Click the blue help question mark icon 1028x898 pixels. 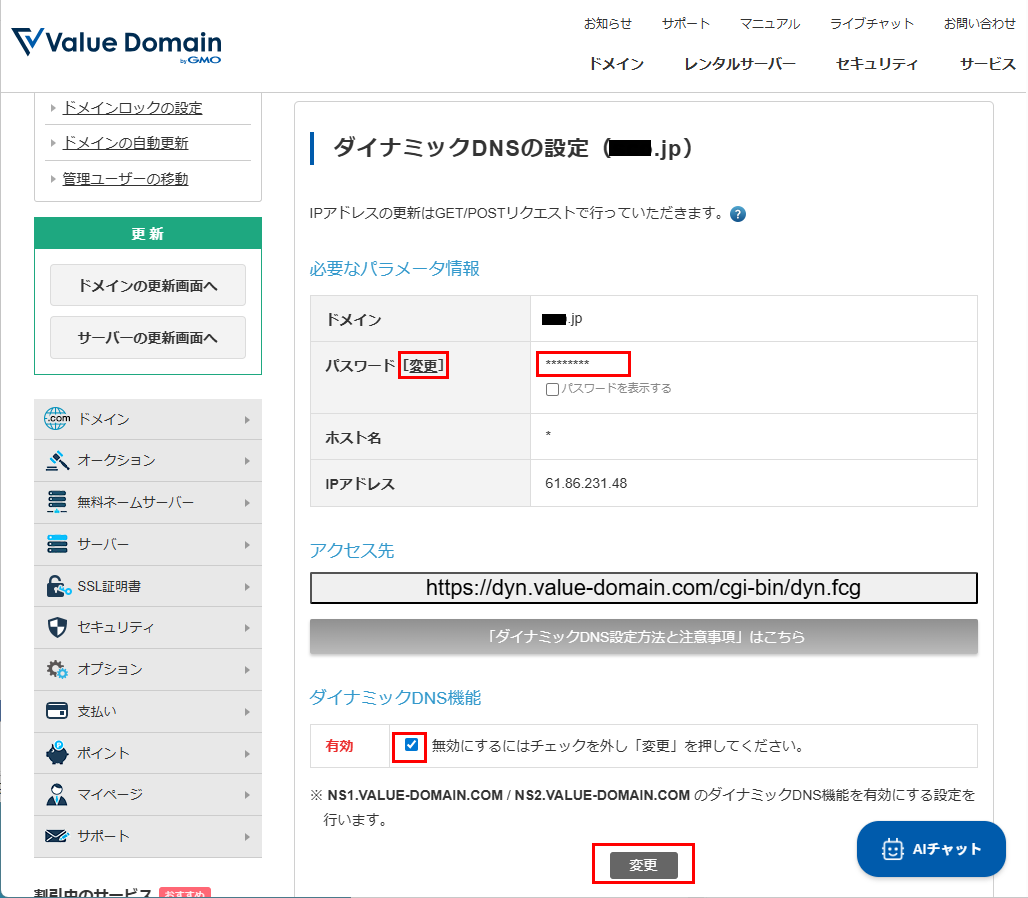click(x=737, y=214)
